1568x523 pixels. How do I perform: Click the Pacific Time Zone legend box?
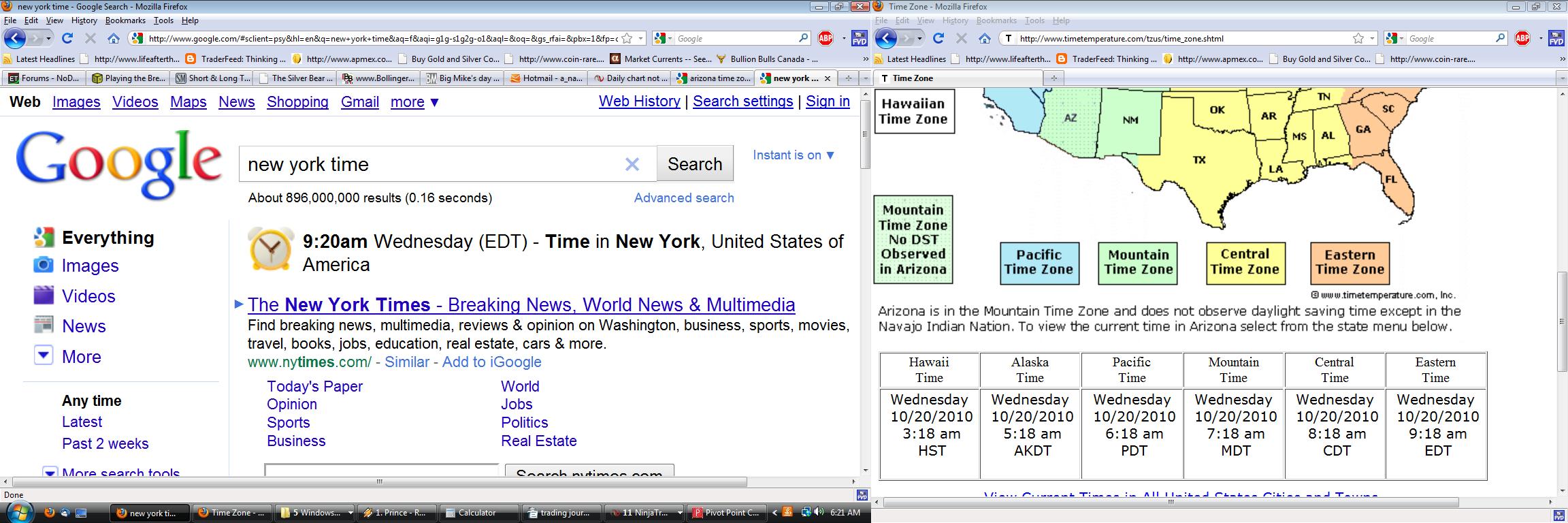(1039, 263)
